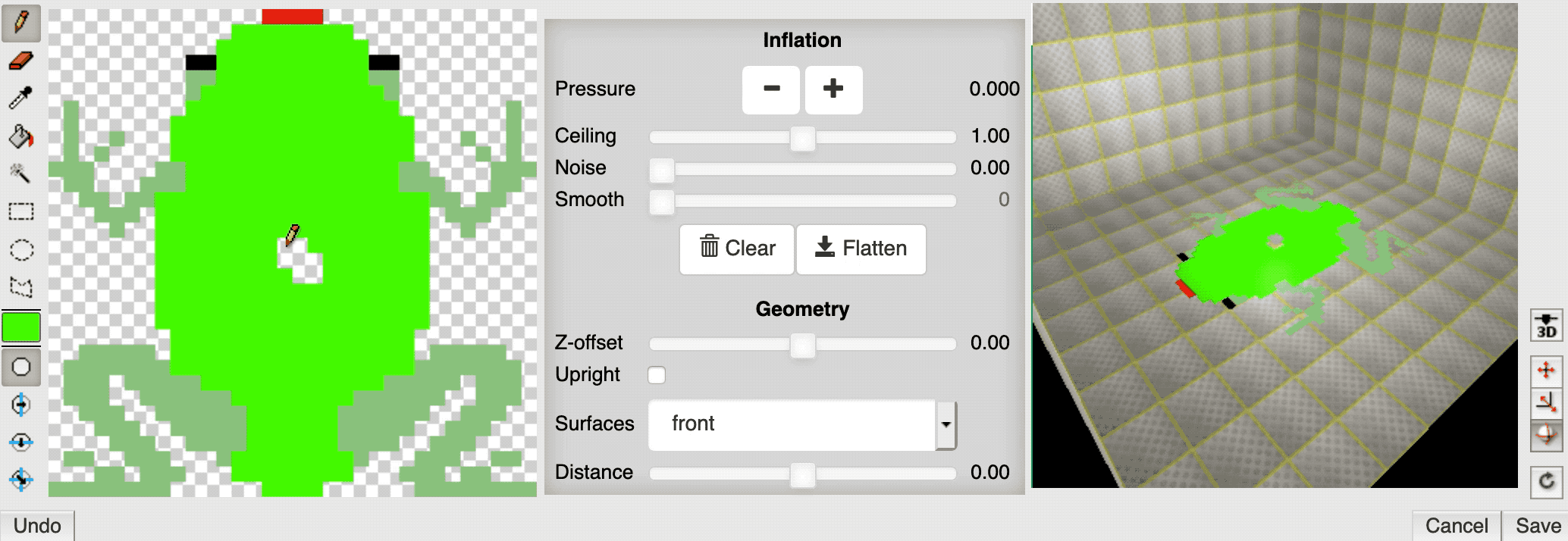Click the 3D print export icon
This screenshot has height=541, width=1568.
tap(1546, 326)
